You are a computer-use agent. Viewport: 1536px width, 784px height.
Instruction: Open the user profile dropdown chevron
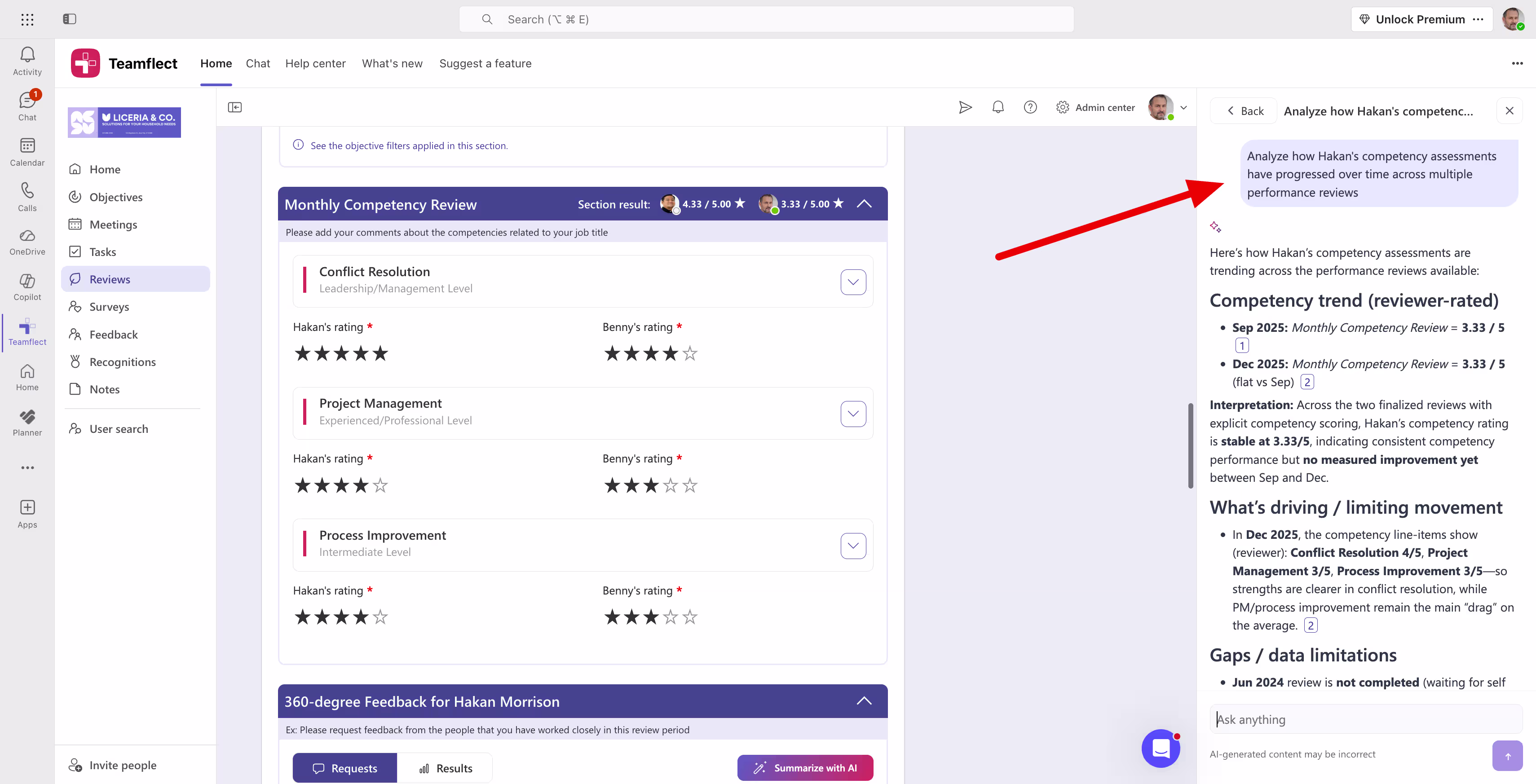1183,108
